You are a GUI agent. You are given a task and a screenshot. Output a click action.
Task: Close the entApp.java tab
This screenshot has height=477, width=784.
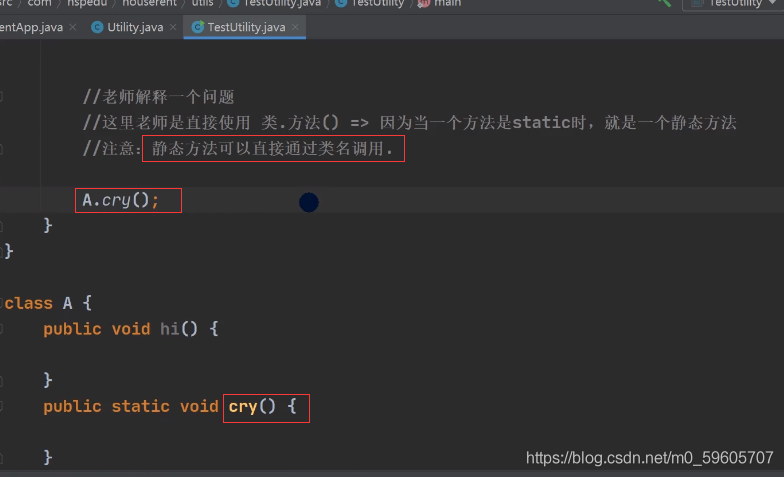73,27
